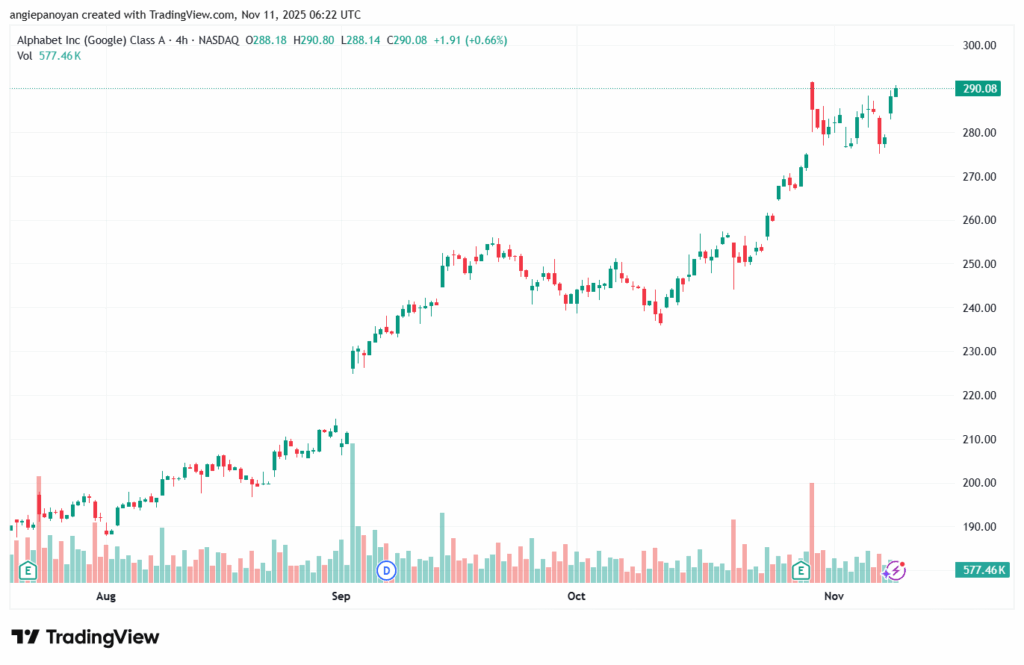
Task: Open the dividend D marker in September
Action: click(386, 571)
